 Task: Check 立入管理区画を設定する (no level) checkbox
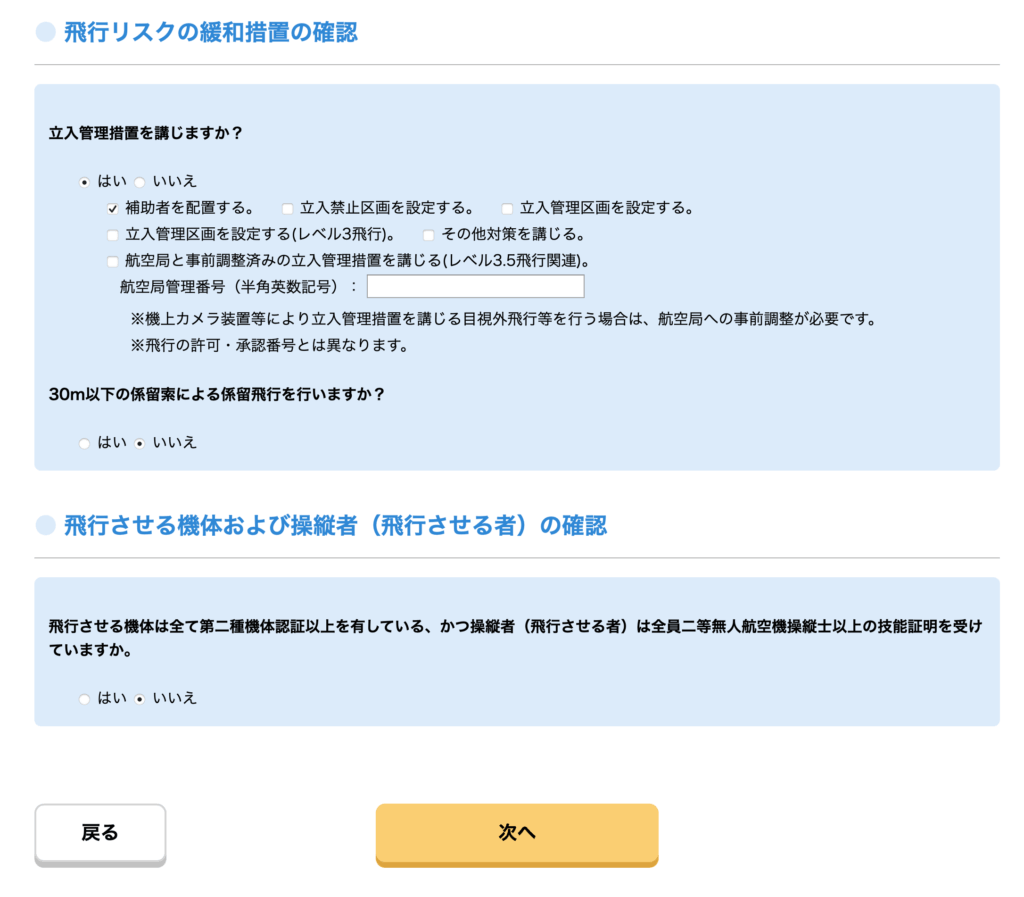click(507, 209)
